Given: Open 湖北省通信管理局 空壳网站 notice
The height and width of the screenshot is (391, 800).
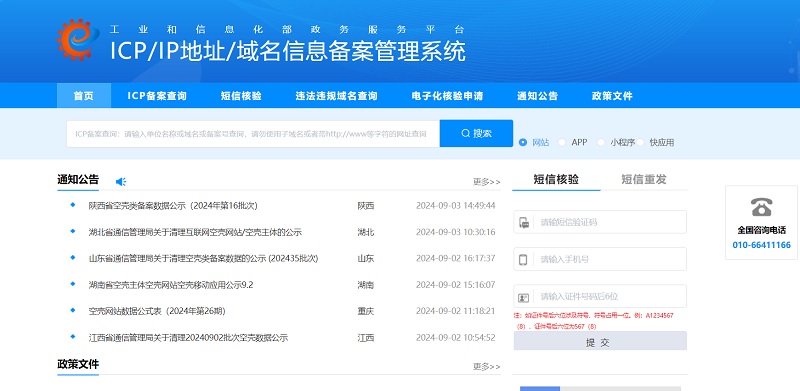Looking at the screenshot, I should point(195,232).
